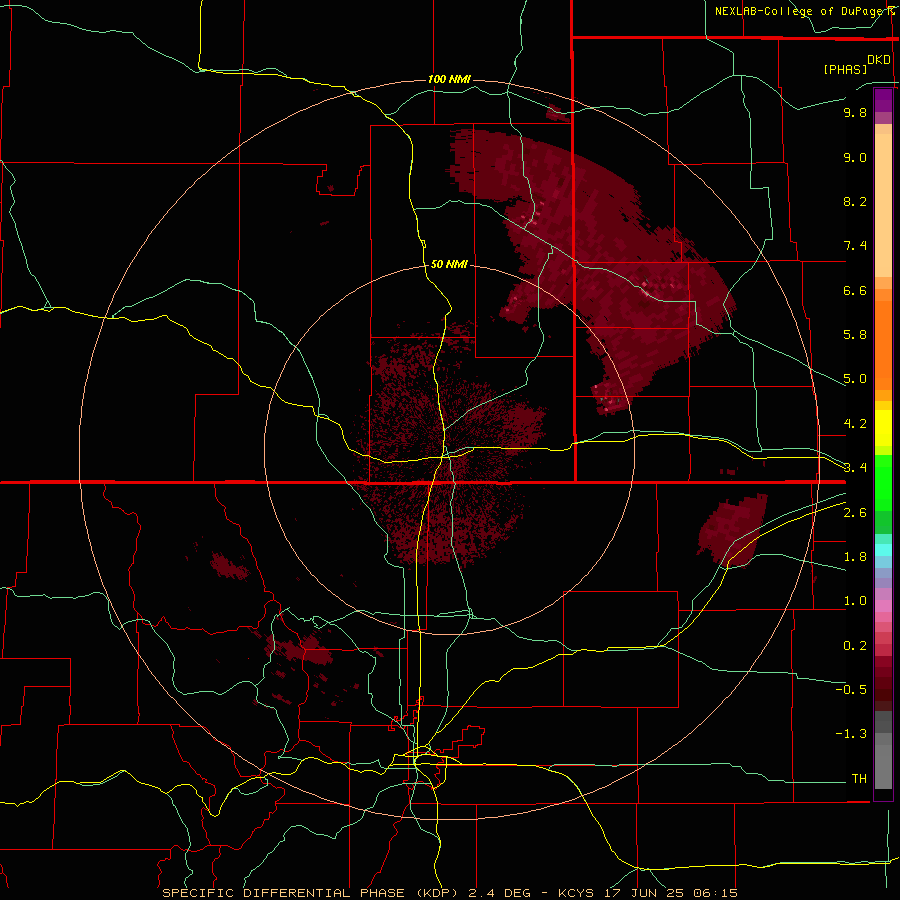Image resolution: width=900 pixels, height=900 pixels.
Task: Click the 6.6 legend value
Action: tap(855, 290)
